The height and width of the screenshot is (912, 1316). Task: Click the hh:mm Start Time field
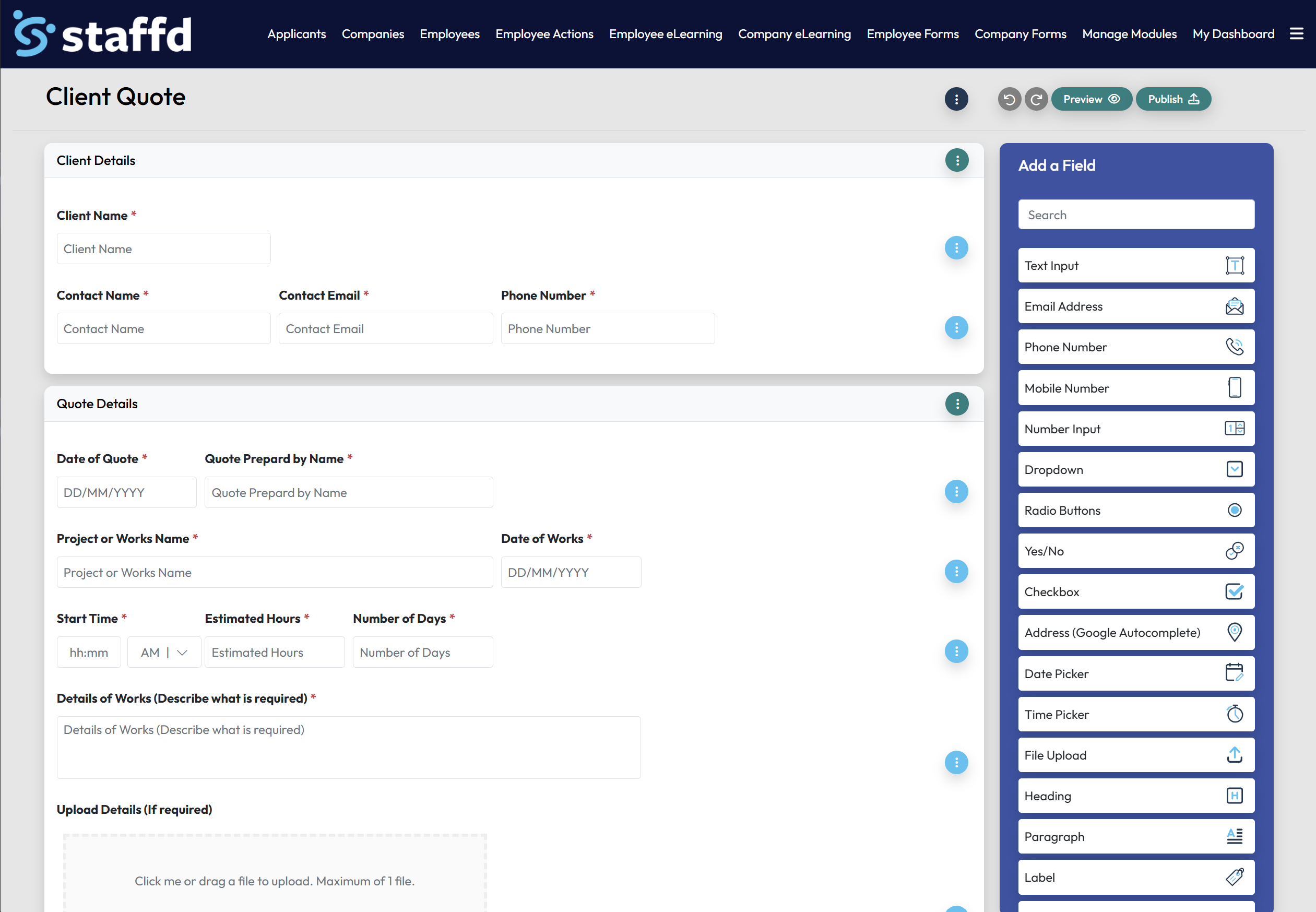click(x=89, y=652)
